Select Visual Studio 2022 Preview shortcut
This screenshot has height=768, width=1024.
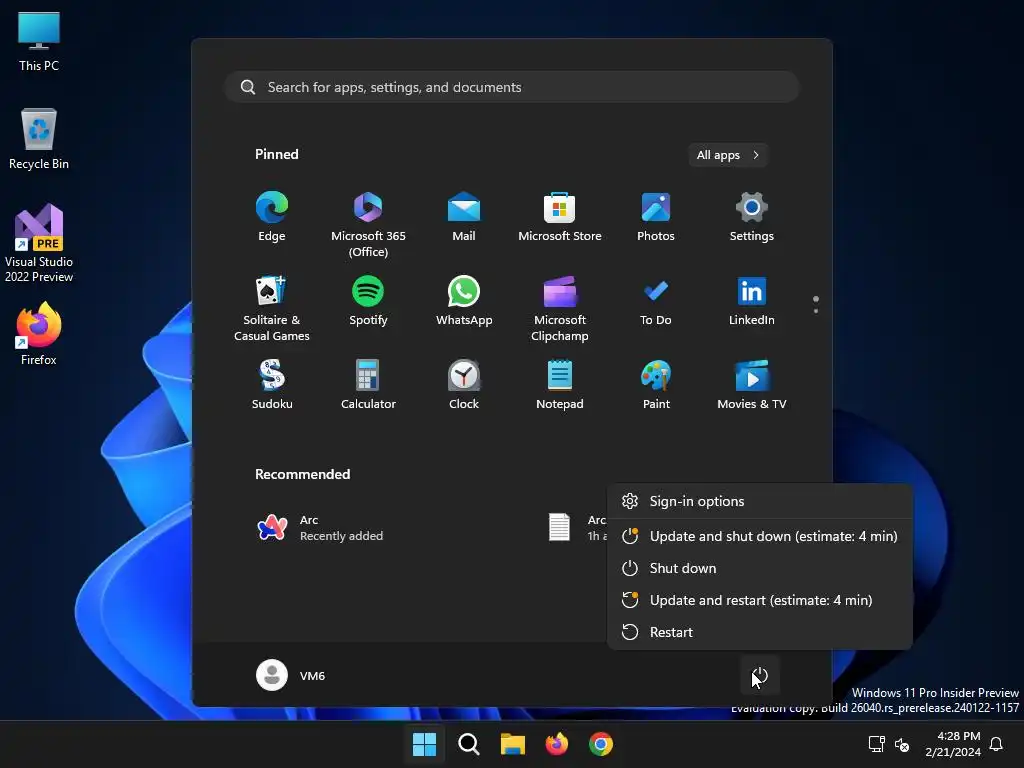click(x=39, y=243)
